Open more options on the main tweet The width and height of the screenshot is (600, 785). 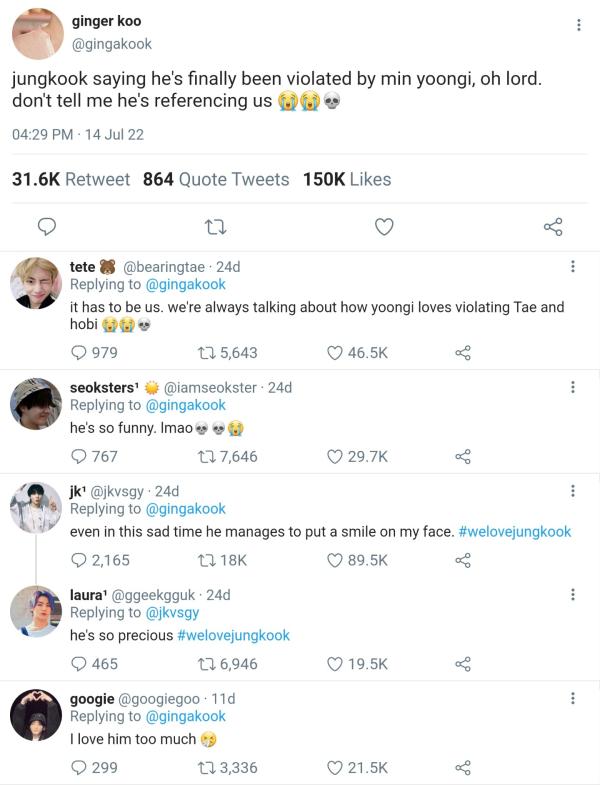[x=579, y=25]
